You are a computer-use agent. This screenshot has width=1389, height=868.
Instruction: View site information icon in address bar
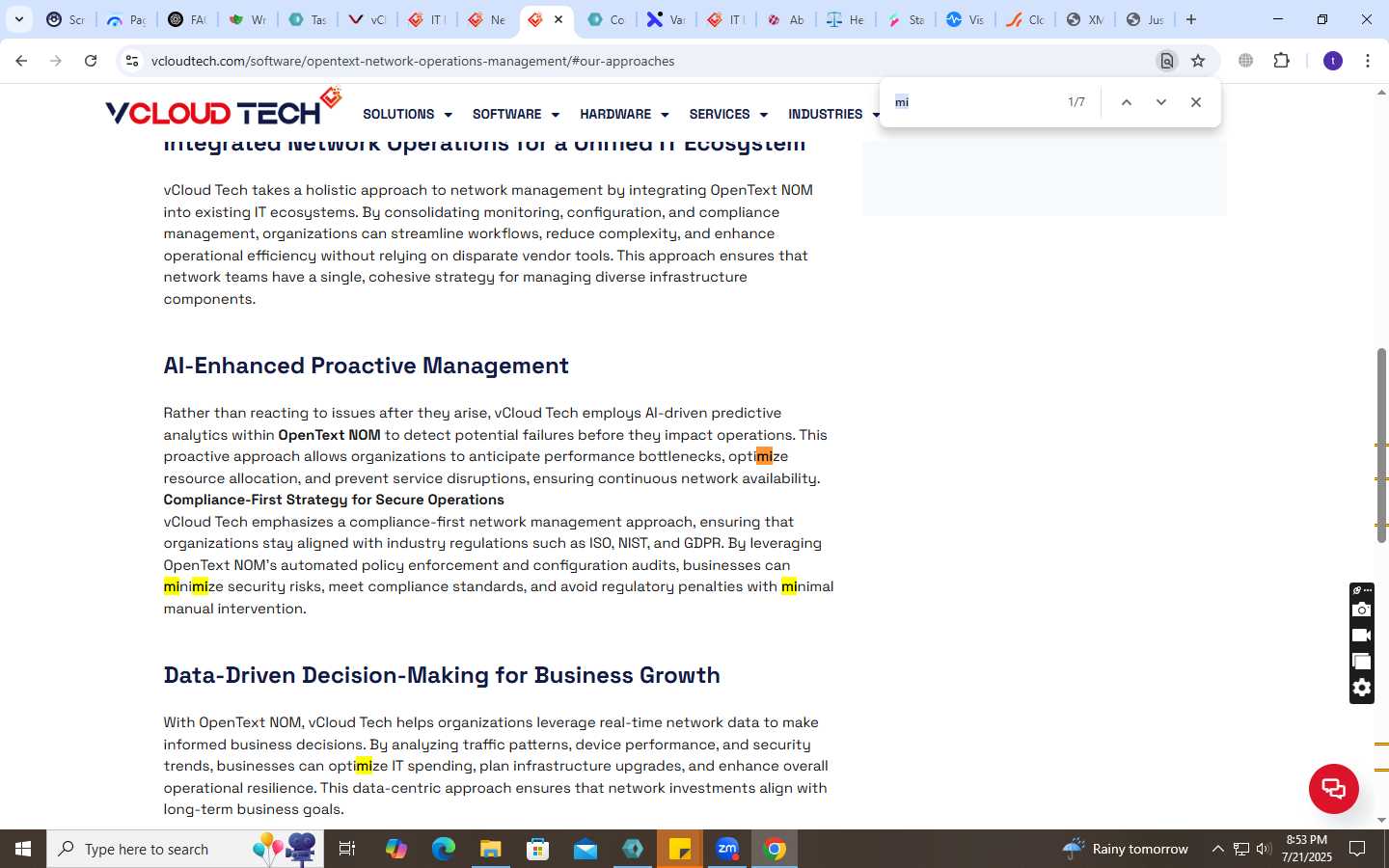[132, 61]
